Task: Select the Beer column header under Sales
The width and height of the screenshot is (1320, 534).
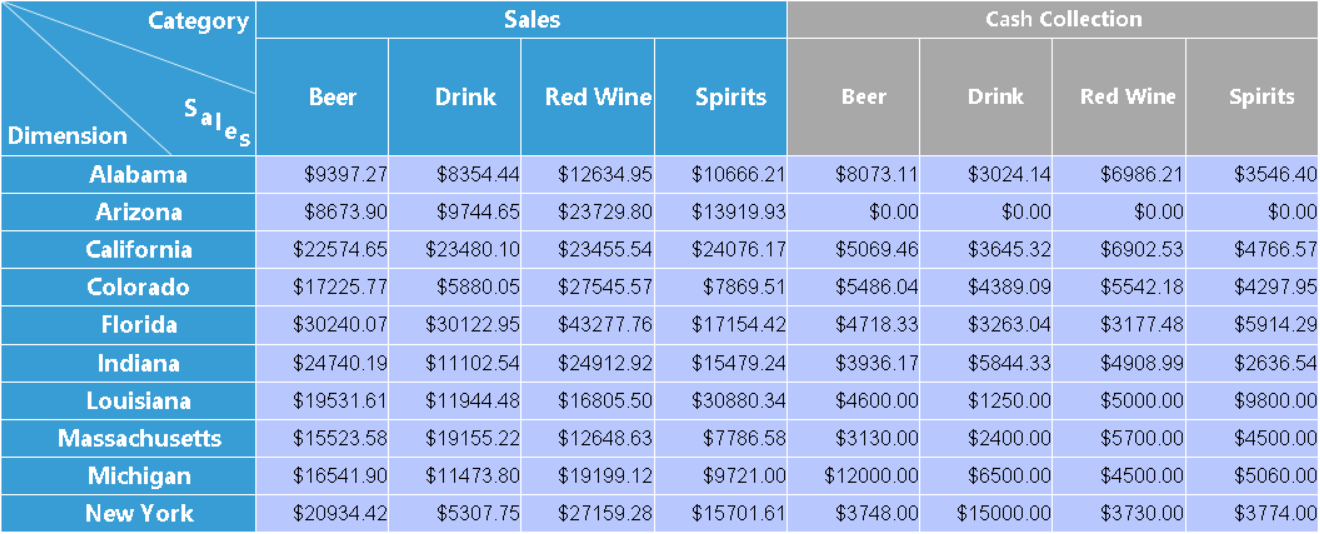Action: tap(332, 97)
